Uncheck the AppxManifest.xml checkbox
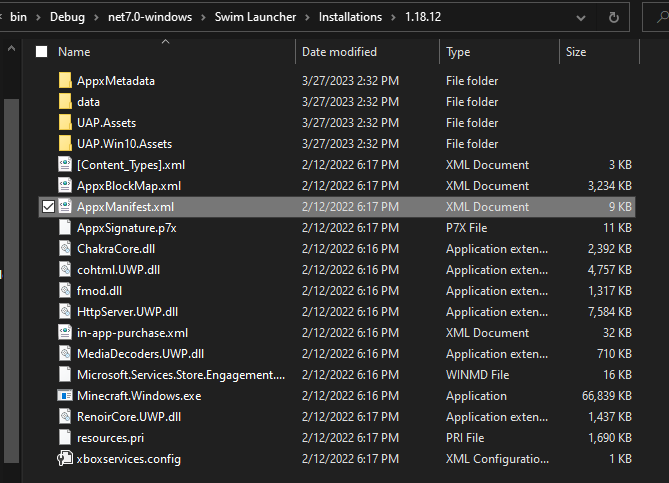Viewport: 669px width, 483px height. [x=48, y=207]
